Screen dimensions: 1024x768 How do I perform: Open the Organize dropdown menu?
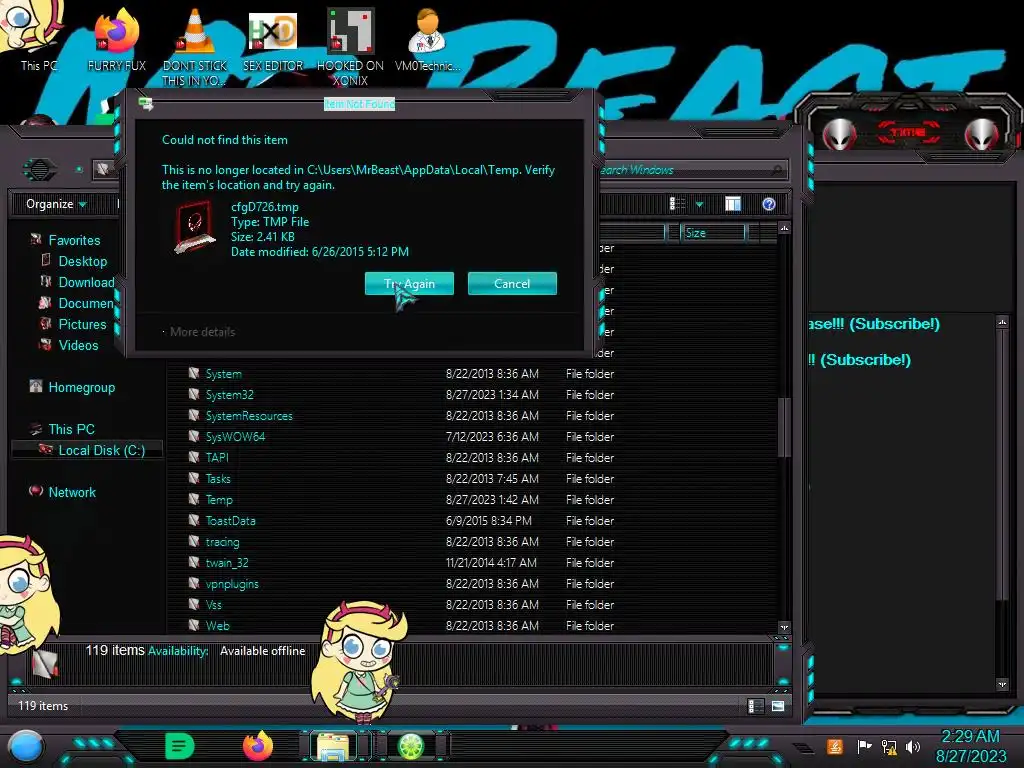(56, 204)
